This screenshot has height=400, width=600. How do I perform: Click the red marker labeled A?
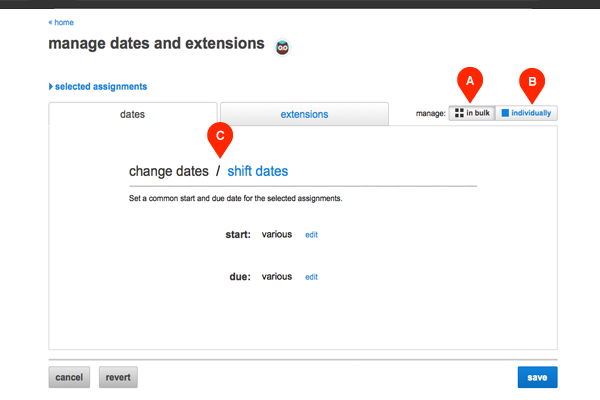click(x=463, y=81)
